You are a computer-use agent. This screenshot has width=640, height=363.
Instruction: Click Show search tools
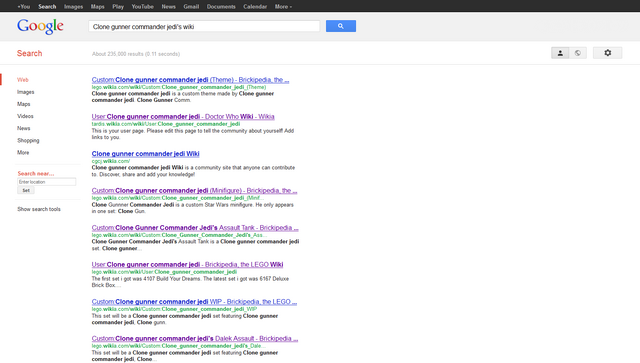click(x=39, y=209)
